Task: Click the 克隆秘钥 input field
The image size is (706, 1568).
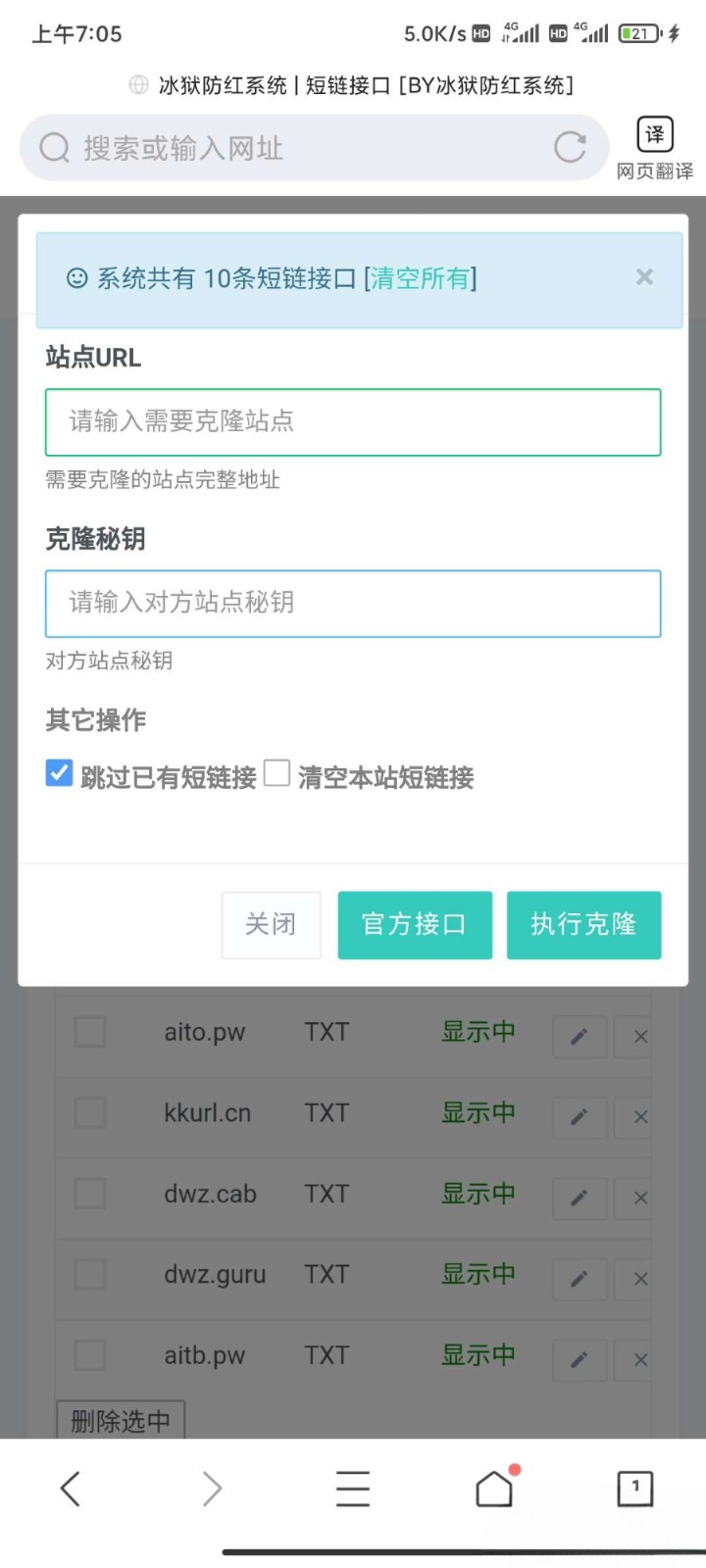Action: coord(353,604)
